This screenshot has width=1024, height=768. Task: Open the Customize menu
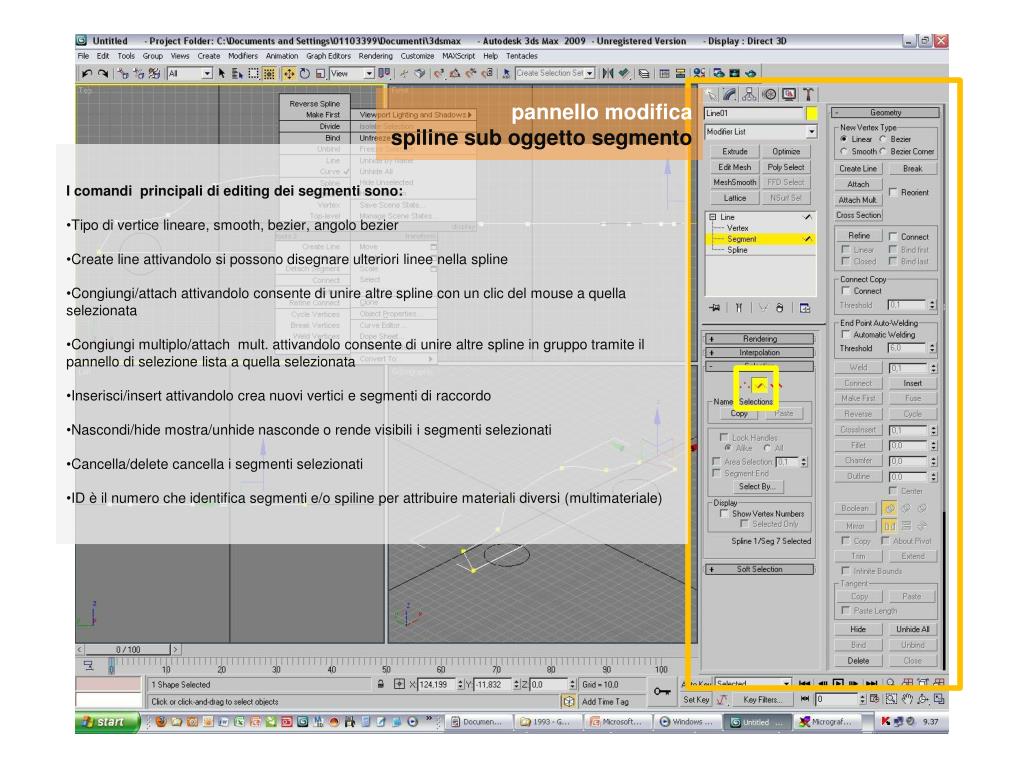point(417,56)
